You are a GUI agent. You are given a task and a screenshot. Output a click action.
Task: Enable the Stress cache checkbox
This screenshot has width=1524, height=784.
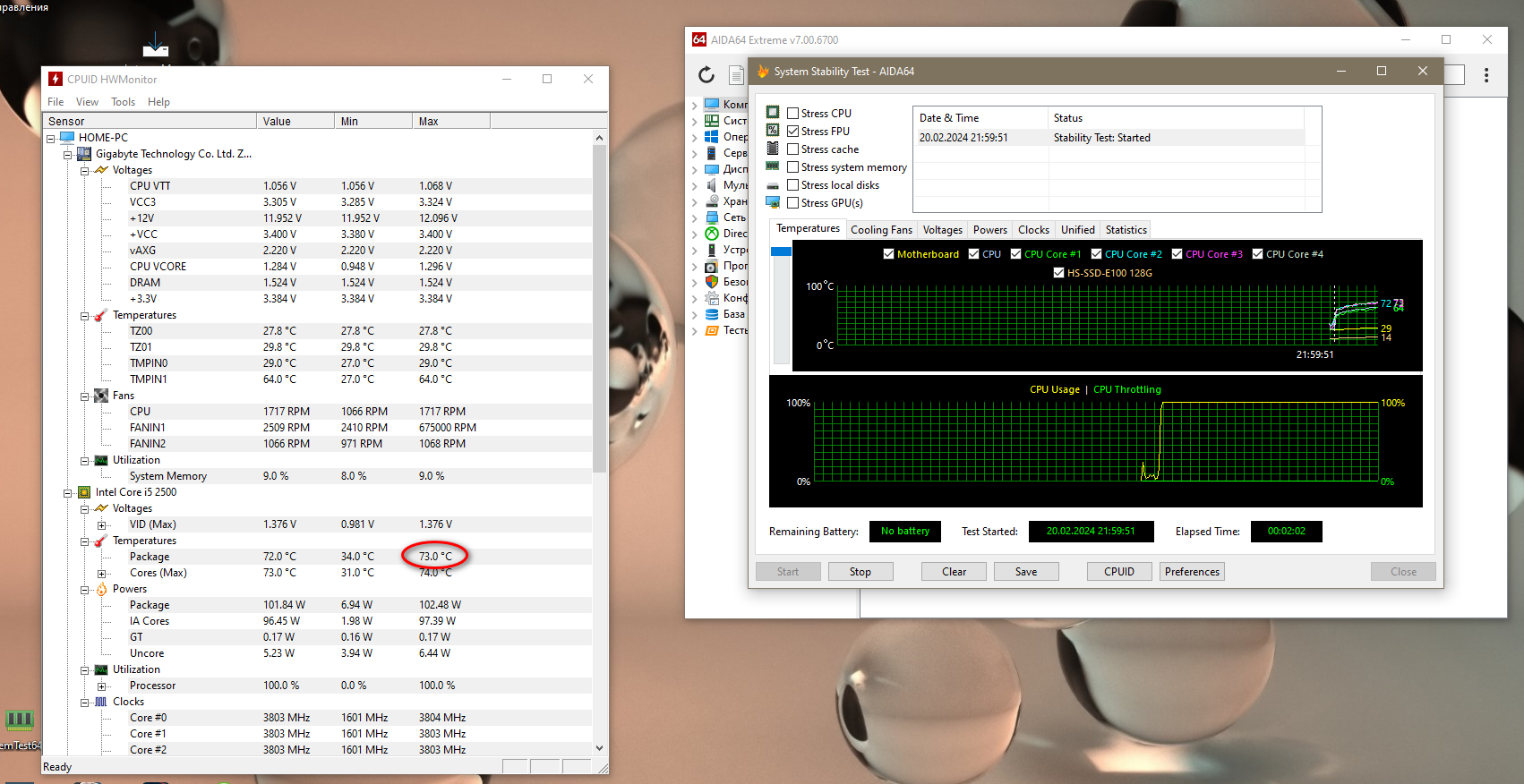pyautogui.click(x=792, y=149)
